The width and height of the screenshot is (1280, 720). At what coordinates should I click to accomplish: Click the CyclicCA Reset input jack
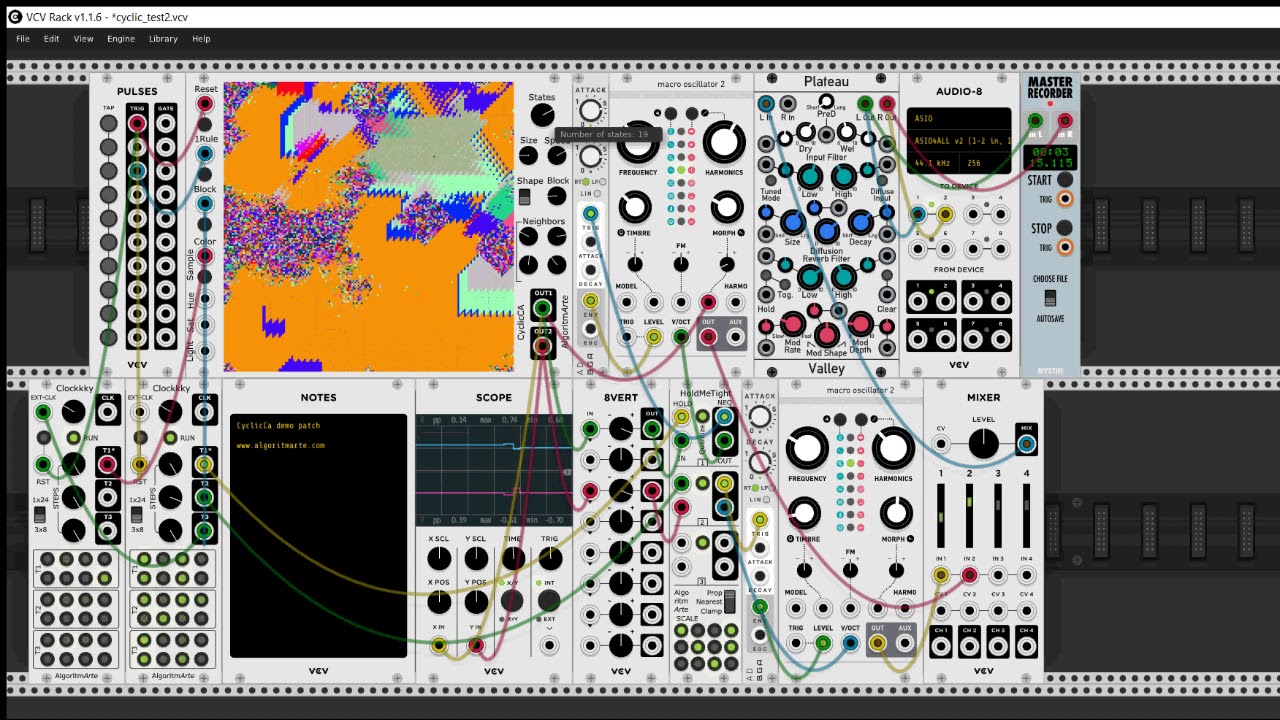coord(205,104)
